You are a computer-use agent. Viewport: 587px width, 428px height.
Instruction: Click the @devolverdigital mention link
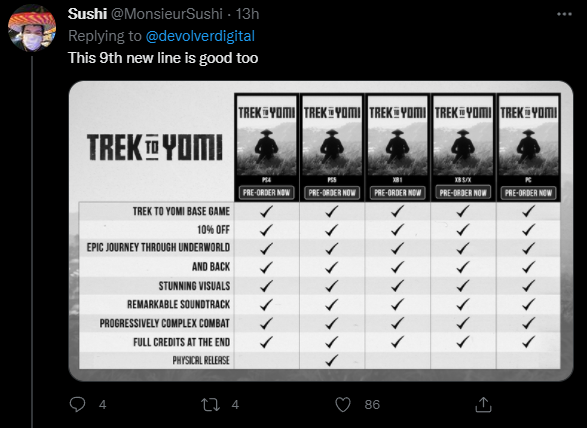(x=200, y=36)
